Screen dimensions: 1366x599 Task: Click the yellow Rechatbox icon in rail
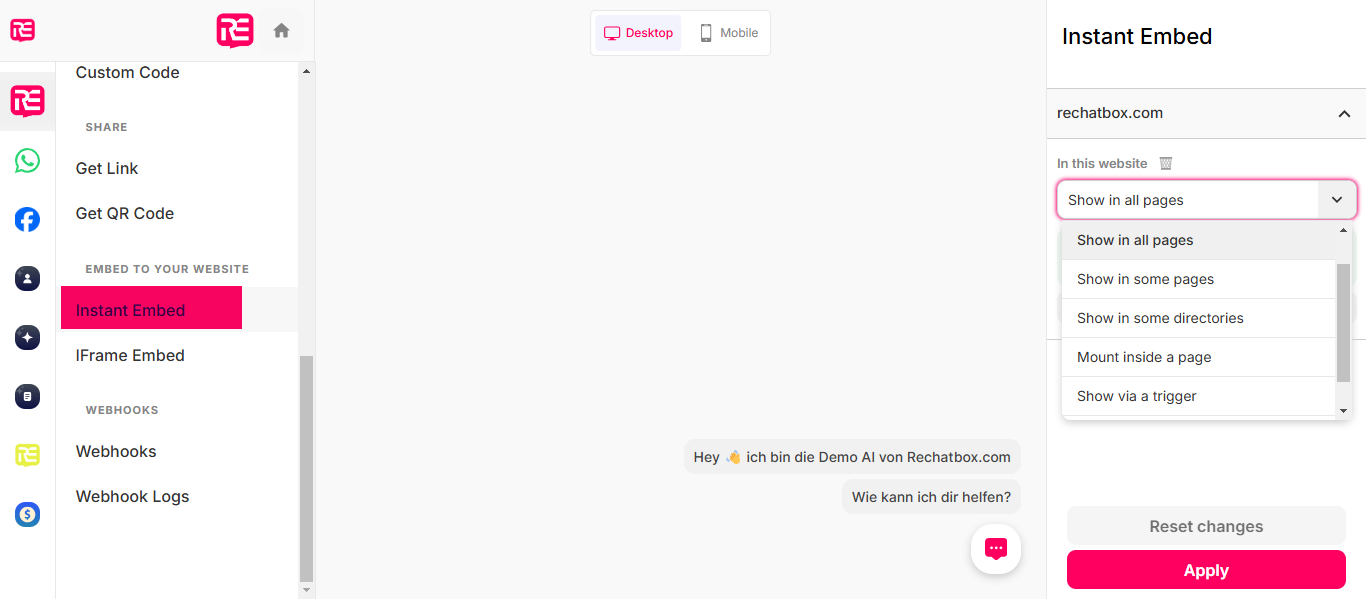coord(27,456)
